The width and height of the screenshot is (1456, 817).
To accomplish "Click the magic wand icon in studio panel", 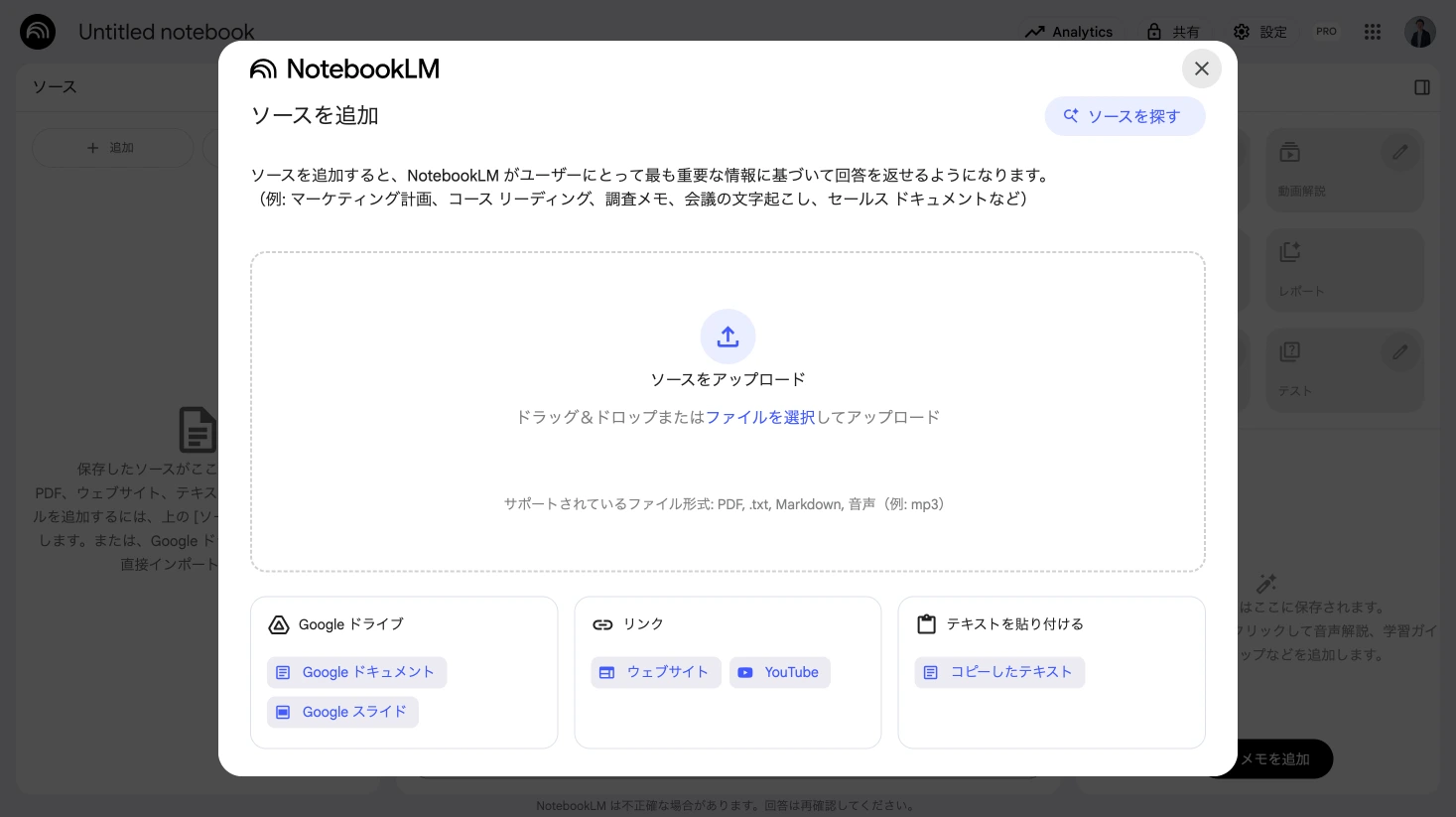I will point(1266,584).
